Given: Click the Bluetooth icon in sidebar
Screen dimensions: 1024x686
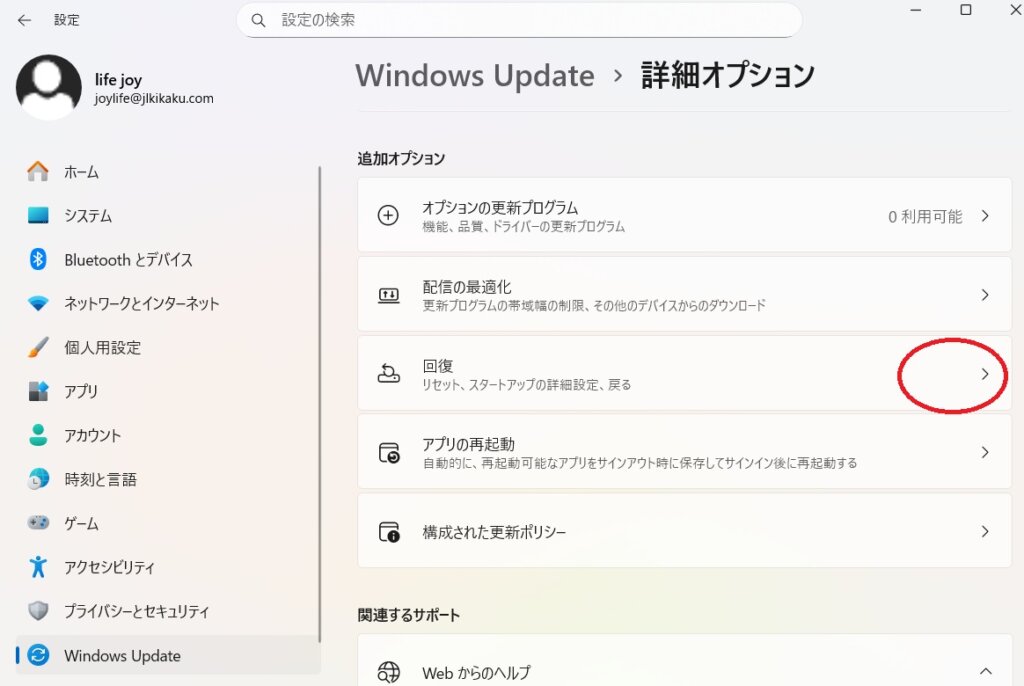Looking at the screenshot, I should point(38,260).
